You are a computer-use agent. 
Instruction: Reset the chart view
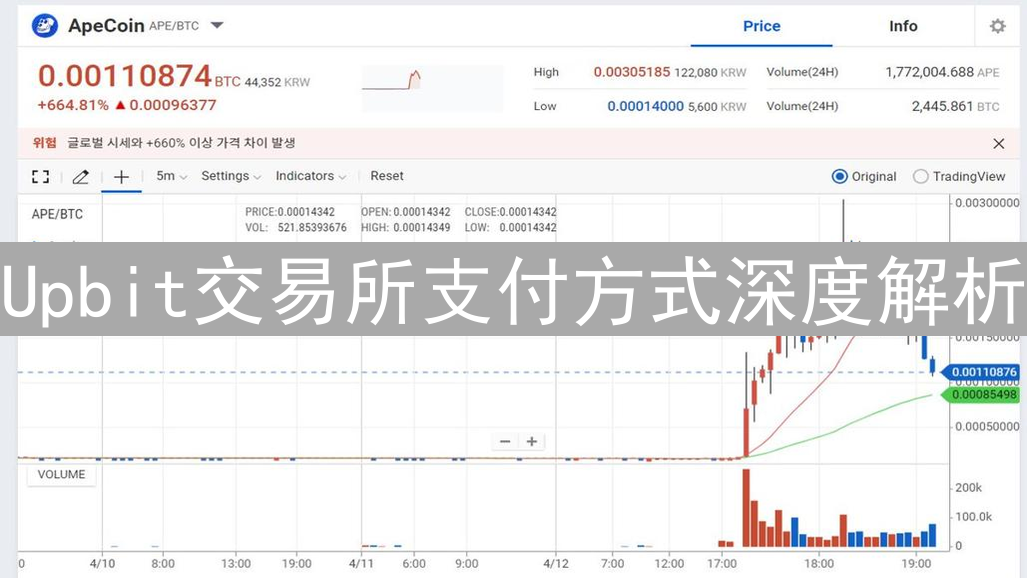pyautogui.click(x=386, y=176)
